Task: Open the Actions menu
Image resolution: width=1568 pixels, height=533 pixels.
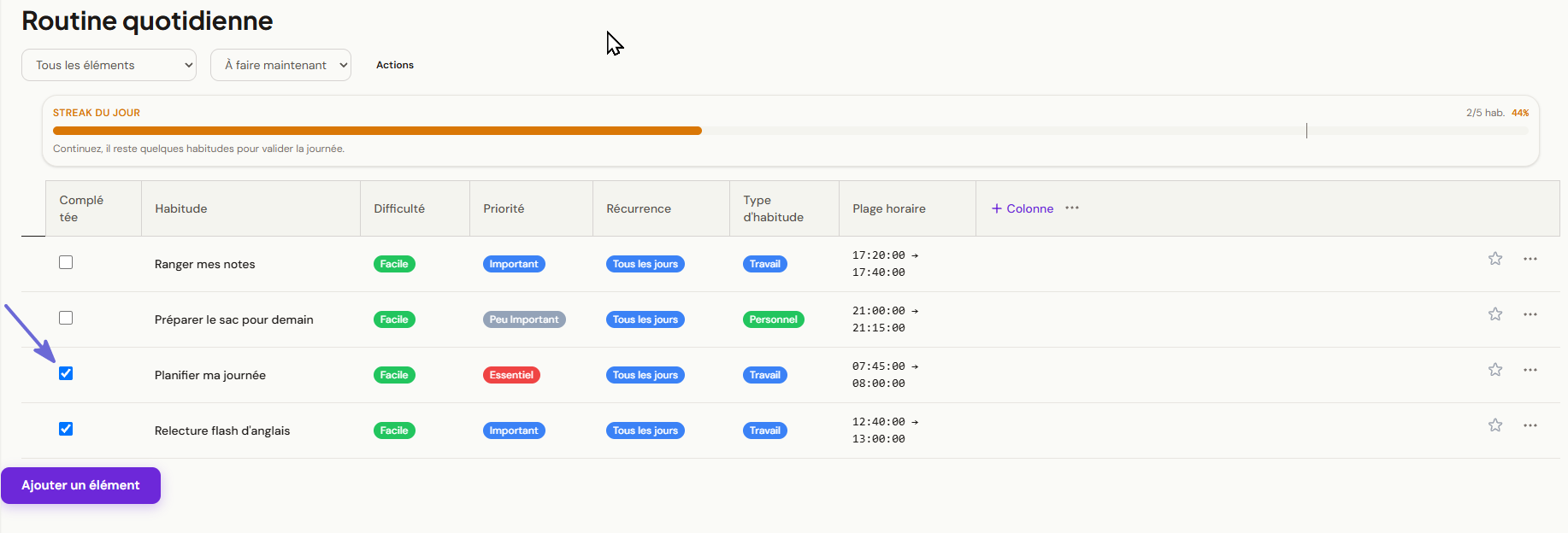Action: (395, 65)
